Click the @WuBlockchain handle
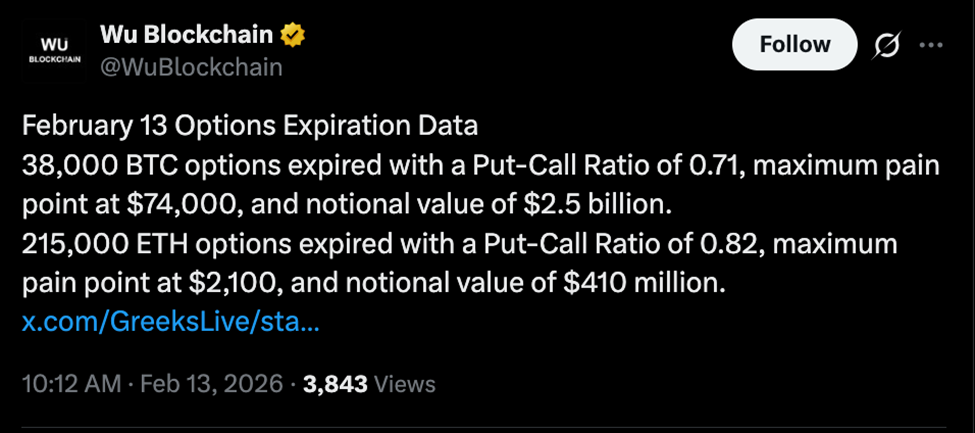The width and height of the screenshot is (975, 433). point(191,68)
